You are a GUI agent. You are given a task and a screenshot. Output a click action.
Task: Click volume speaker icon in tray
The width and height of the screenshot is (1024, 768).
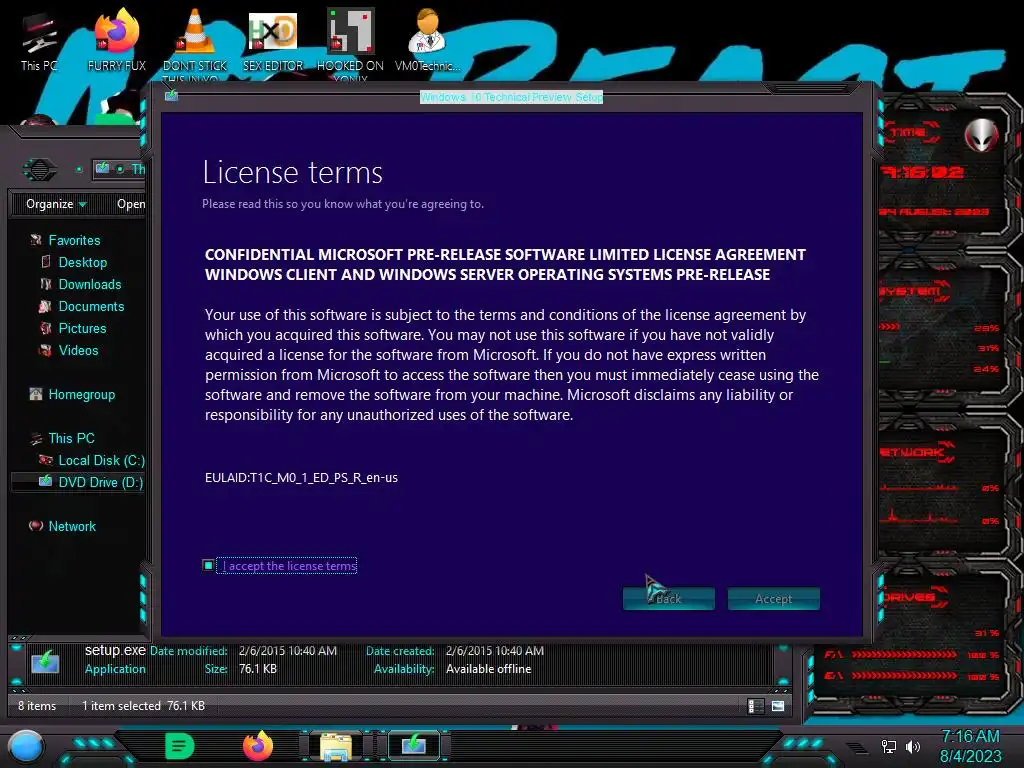click(913, 746)
